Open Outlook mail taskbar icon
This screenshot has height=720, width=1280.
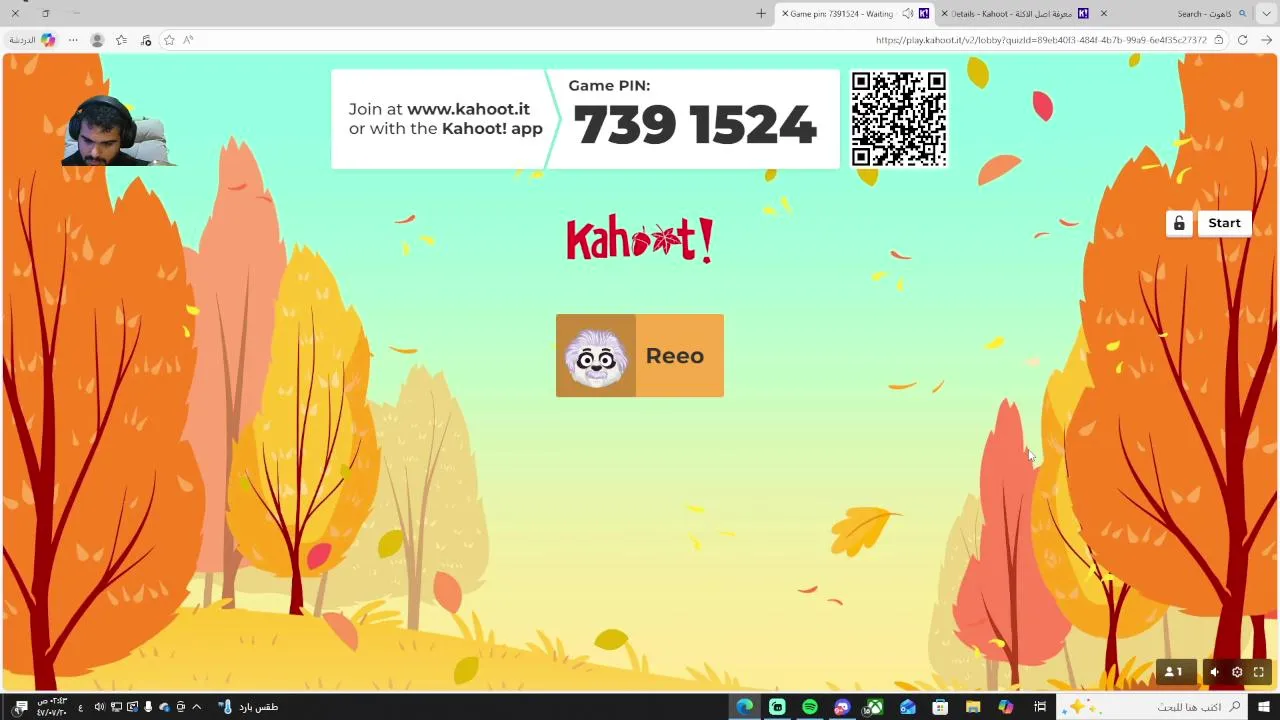pos(907,707)
